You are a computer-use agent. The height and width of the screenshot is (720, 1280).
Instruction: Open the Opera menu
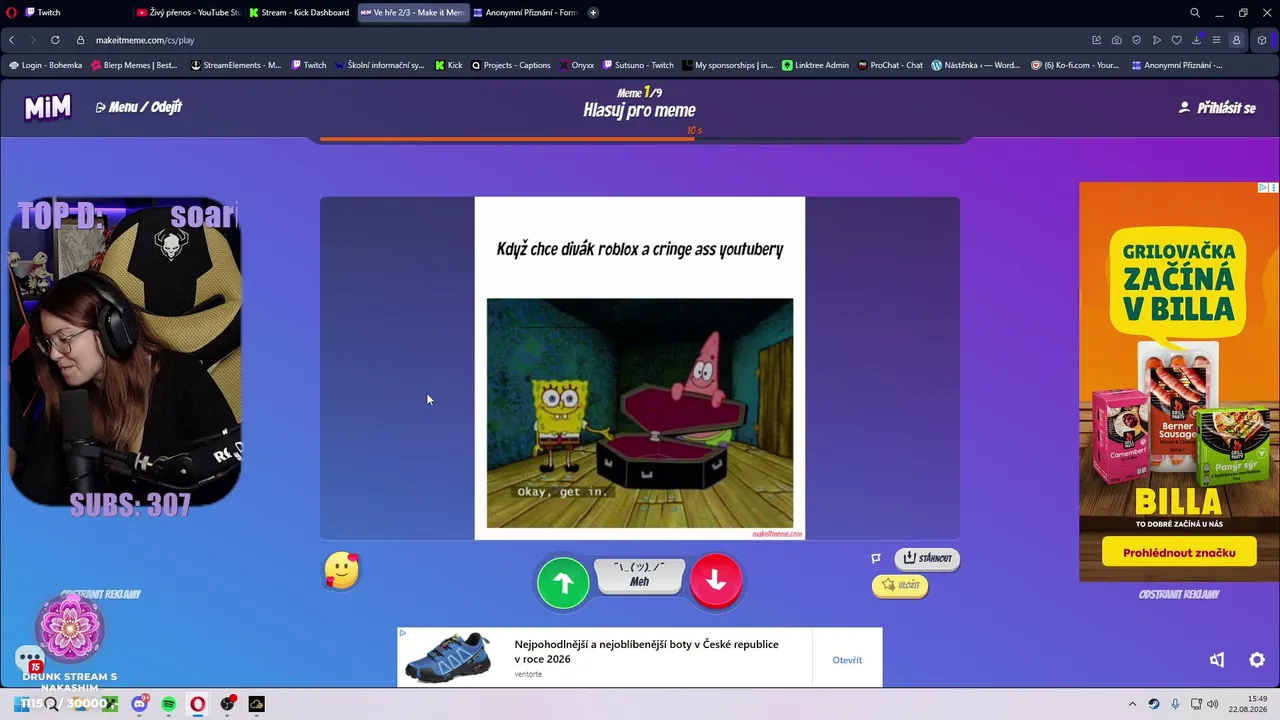[x=11, y=13]
